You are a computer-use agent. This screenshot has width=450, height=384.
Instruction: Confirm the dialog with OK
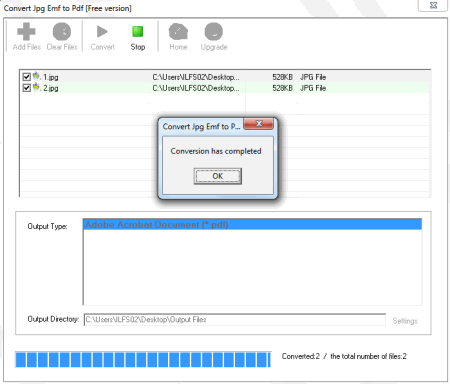click(218, 176)
